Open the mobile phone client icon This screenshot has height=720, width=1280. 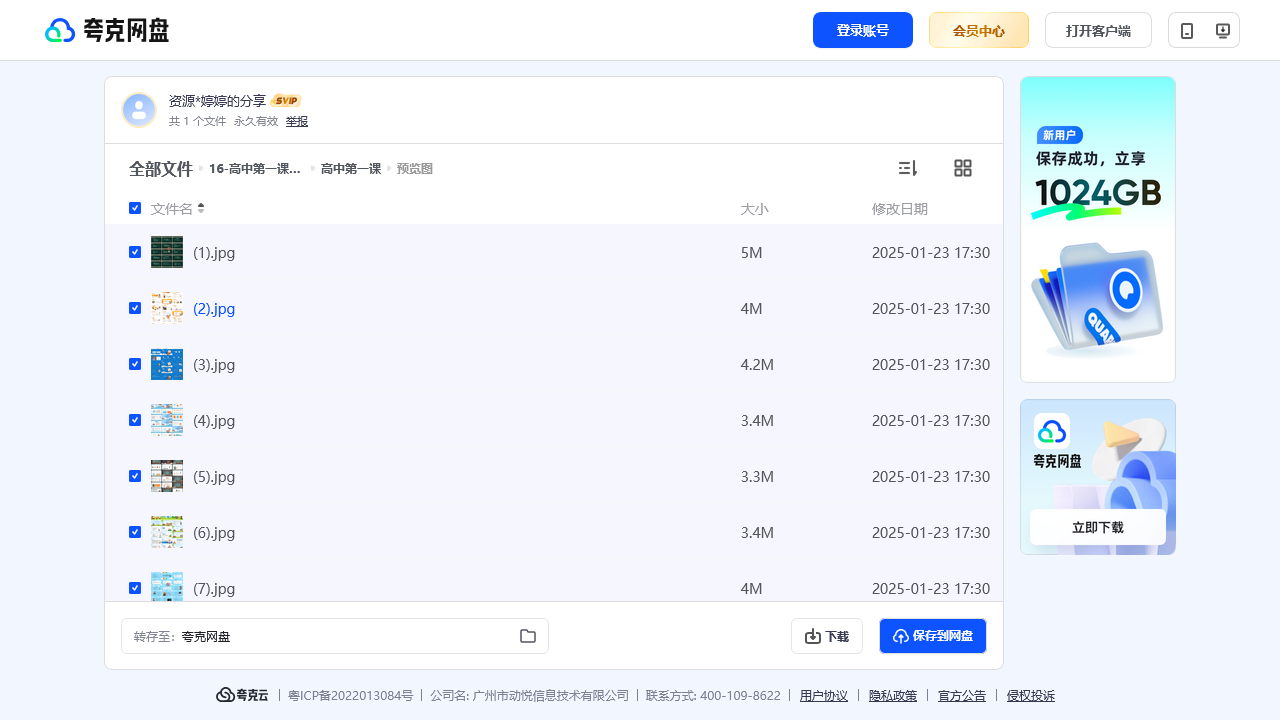(1187, 30)
